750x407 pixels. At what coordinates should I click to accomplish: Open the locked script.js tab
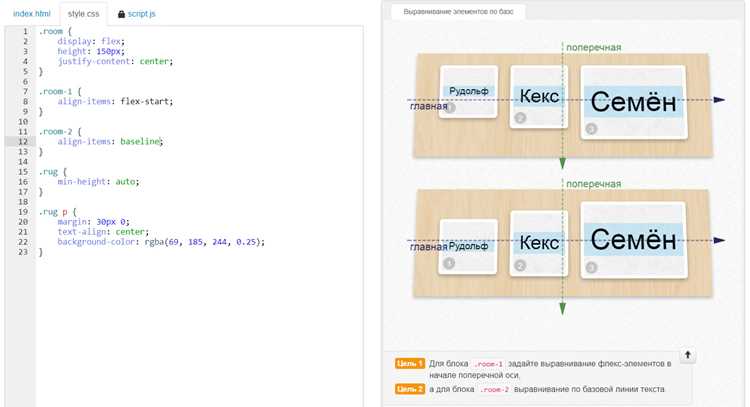[x=142, y=14]
